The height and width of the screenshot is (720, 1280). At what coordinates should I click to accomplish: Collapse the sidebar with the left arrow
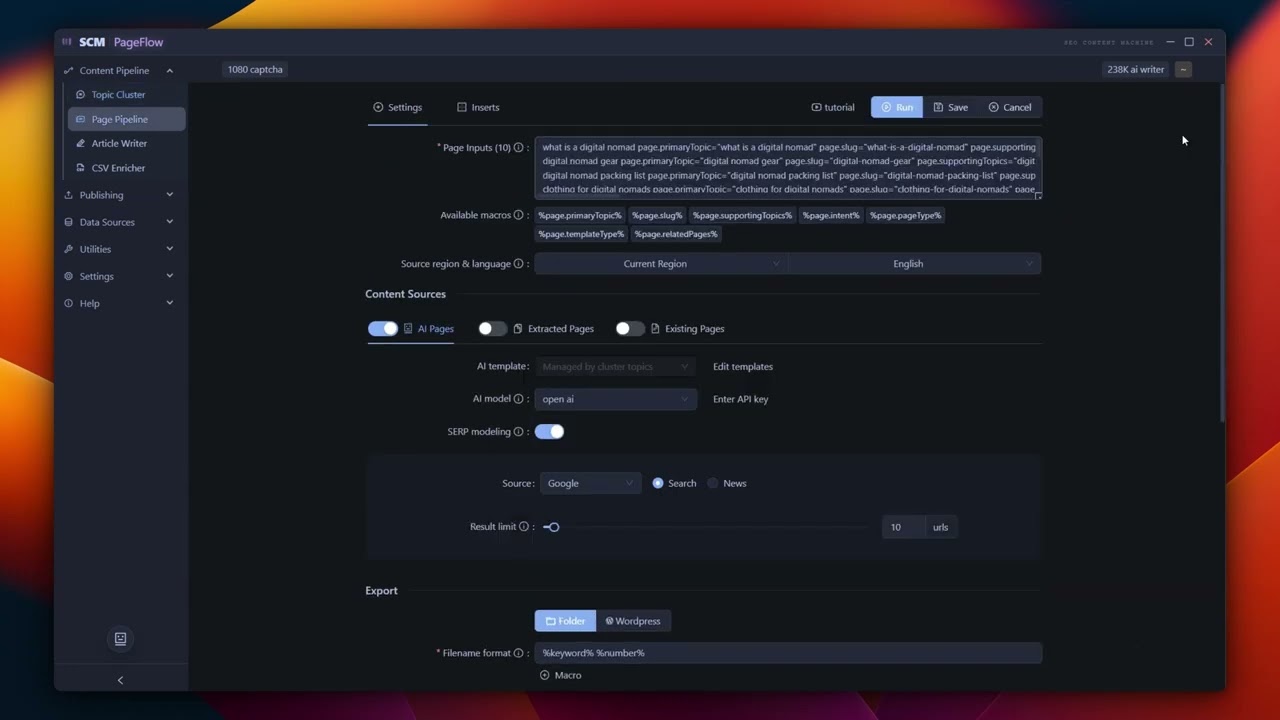pos(120,681)
